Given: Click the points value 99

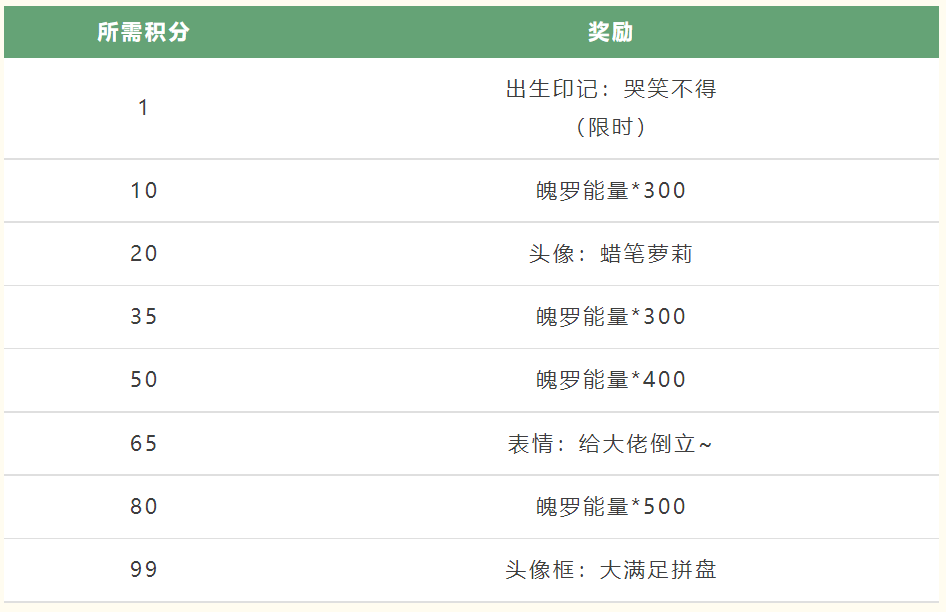Looking at the screenshot, I should 144,569.
